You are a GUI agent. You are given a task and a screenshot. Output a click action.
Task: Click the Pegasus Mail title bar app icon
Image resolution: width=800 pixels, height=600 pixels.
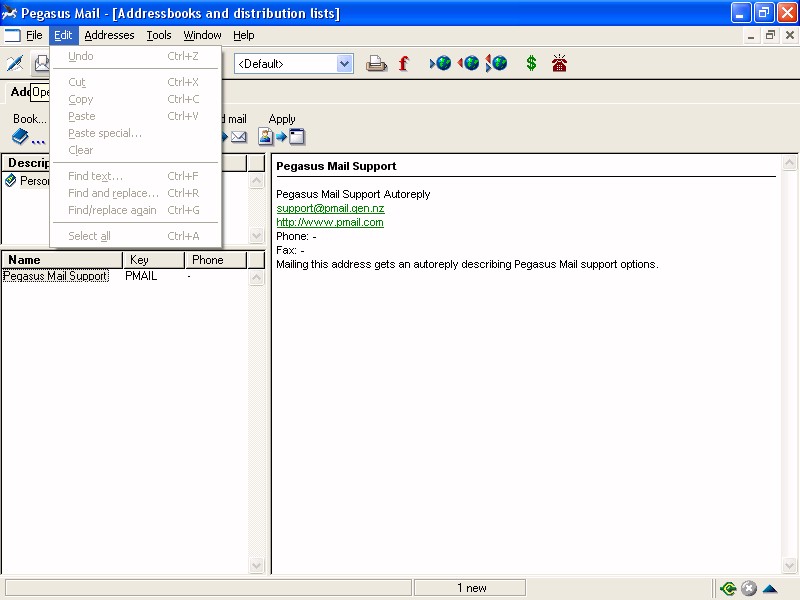click(9, 13)
